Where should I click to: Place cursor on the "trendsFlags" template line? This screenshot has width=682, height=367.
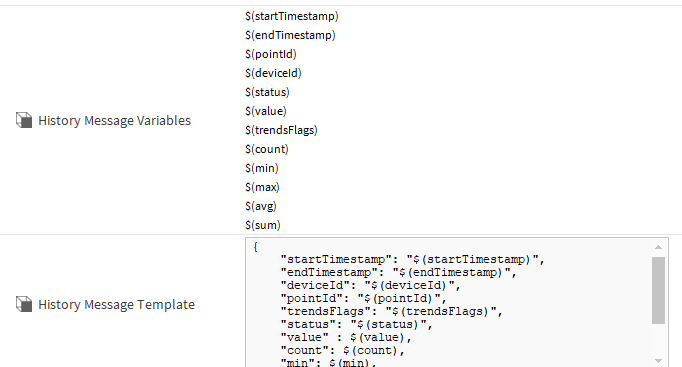pos(391,312)
